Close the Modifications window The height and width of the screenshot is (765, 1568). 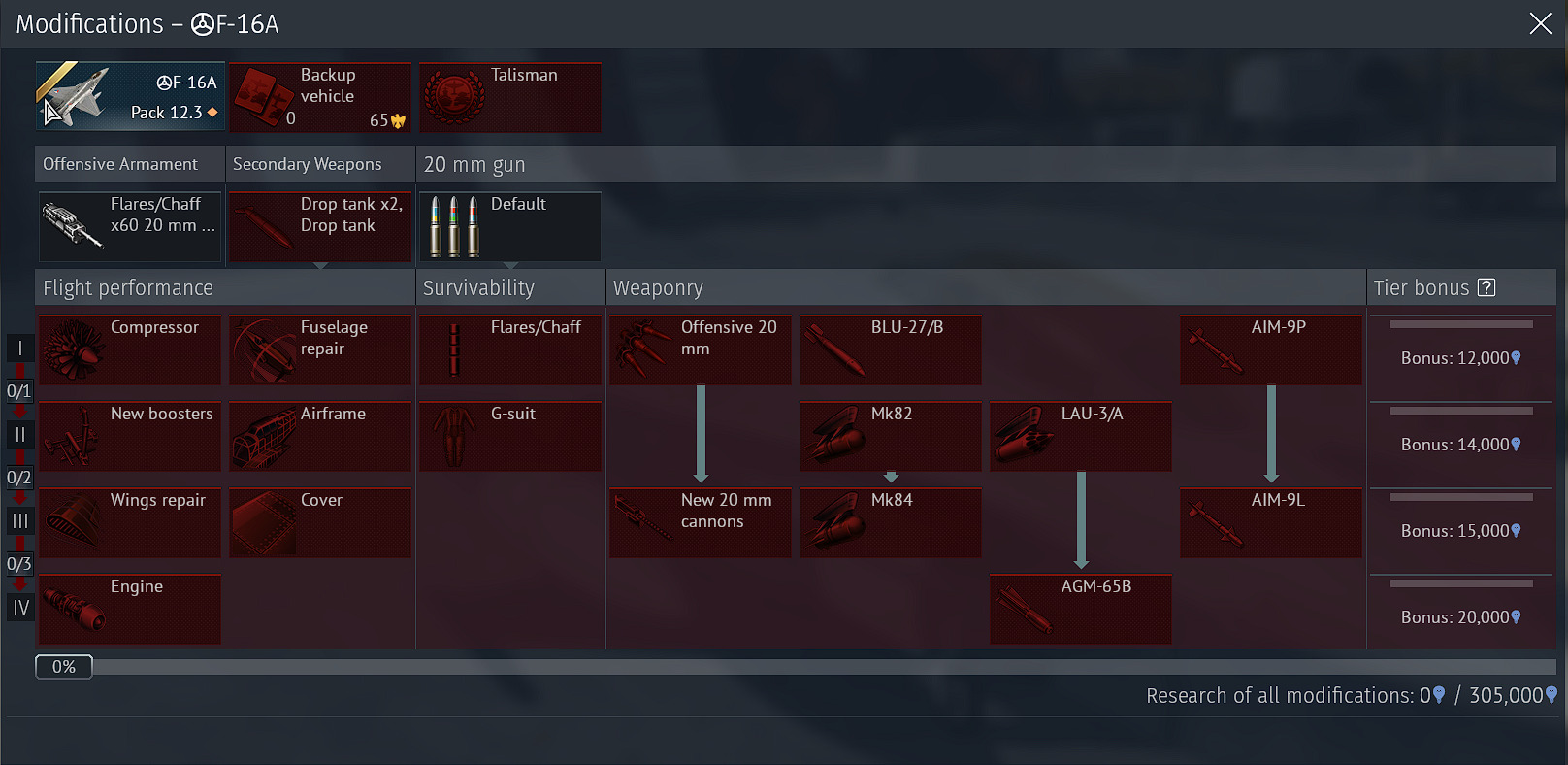tap(1540, 23)
